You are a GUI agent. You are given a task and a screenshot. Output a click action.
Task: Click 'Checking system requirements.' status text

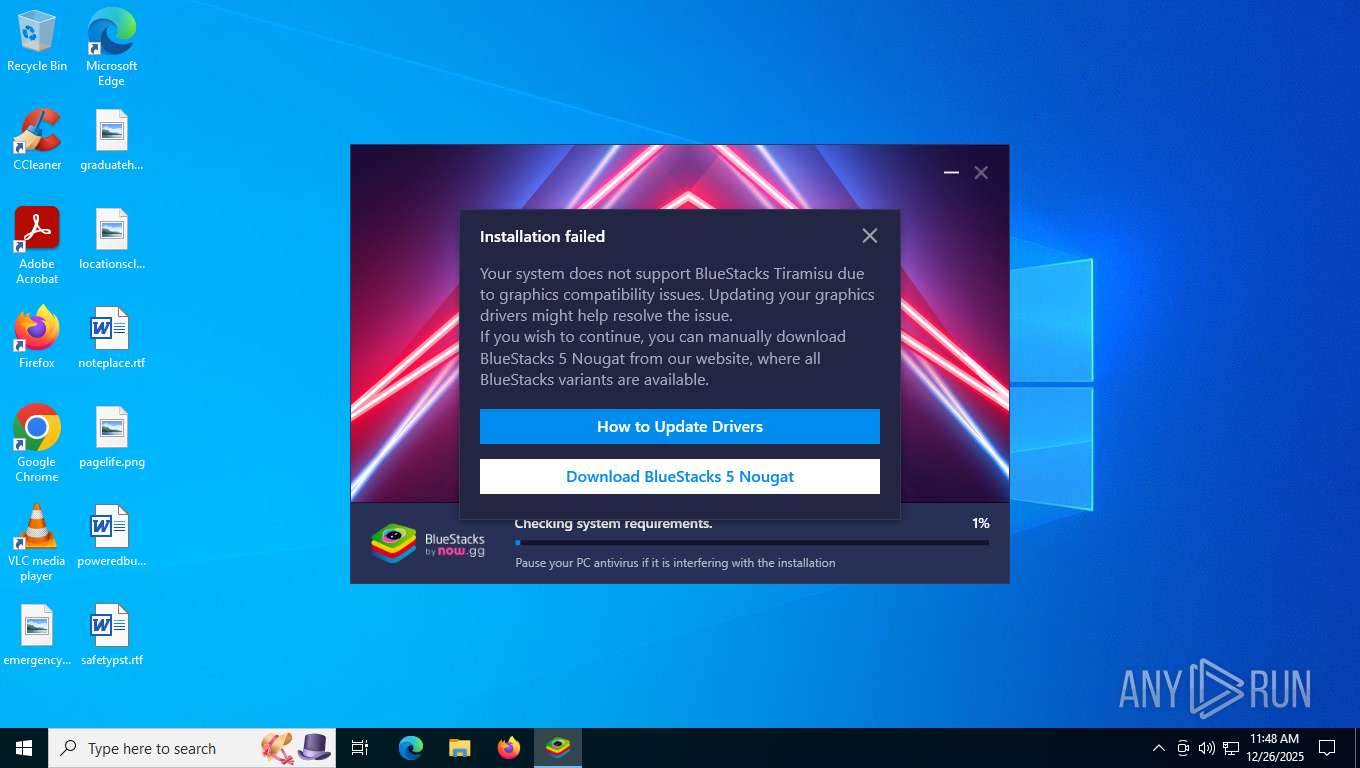tap(614, 523)
